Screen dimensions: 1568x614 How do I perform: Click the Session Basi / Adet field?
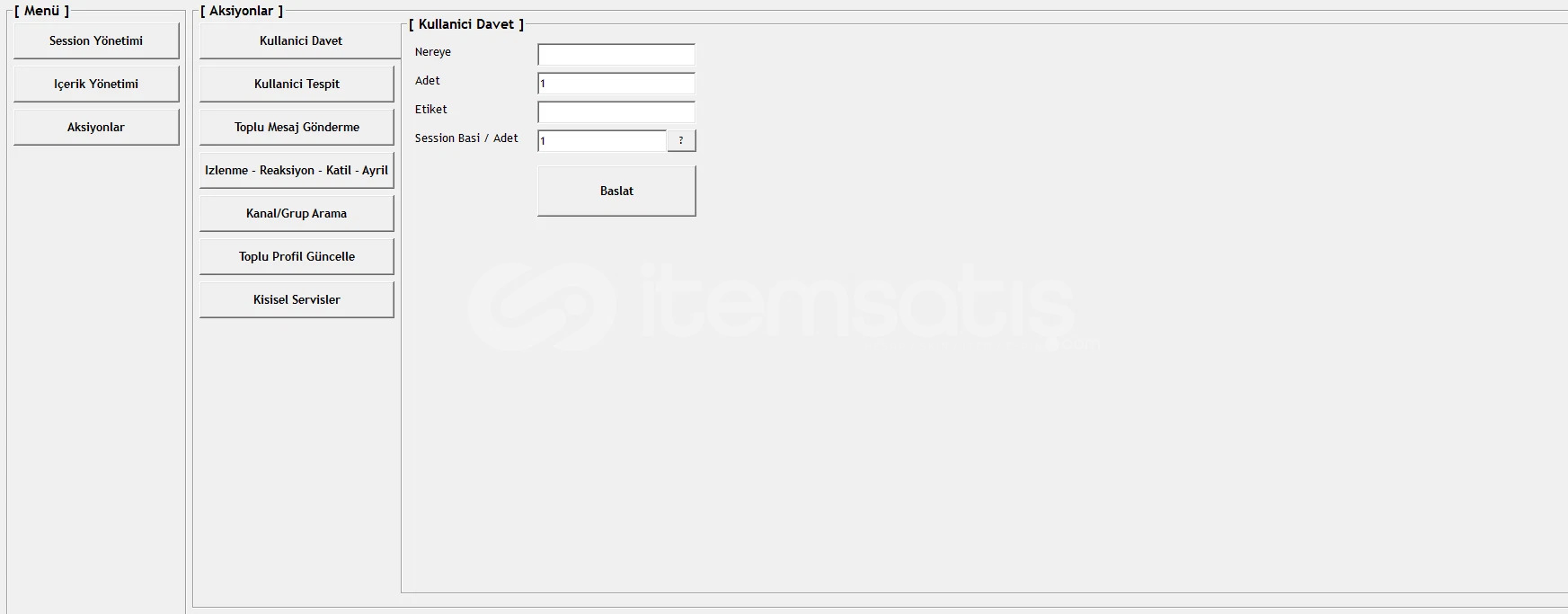click(x=602, y=141)
